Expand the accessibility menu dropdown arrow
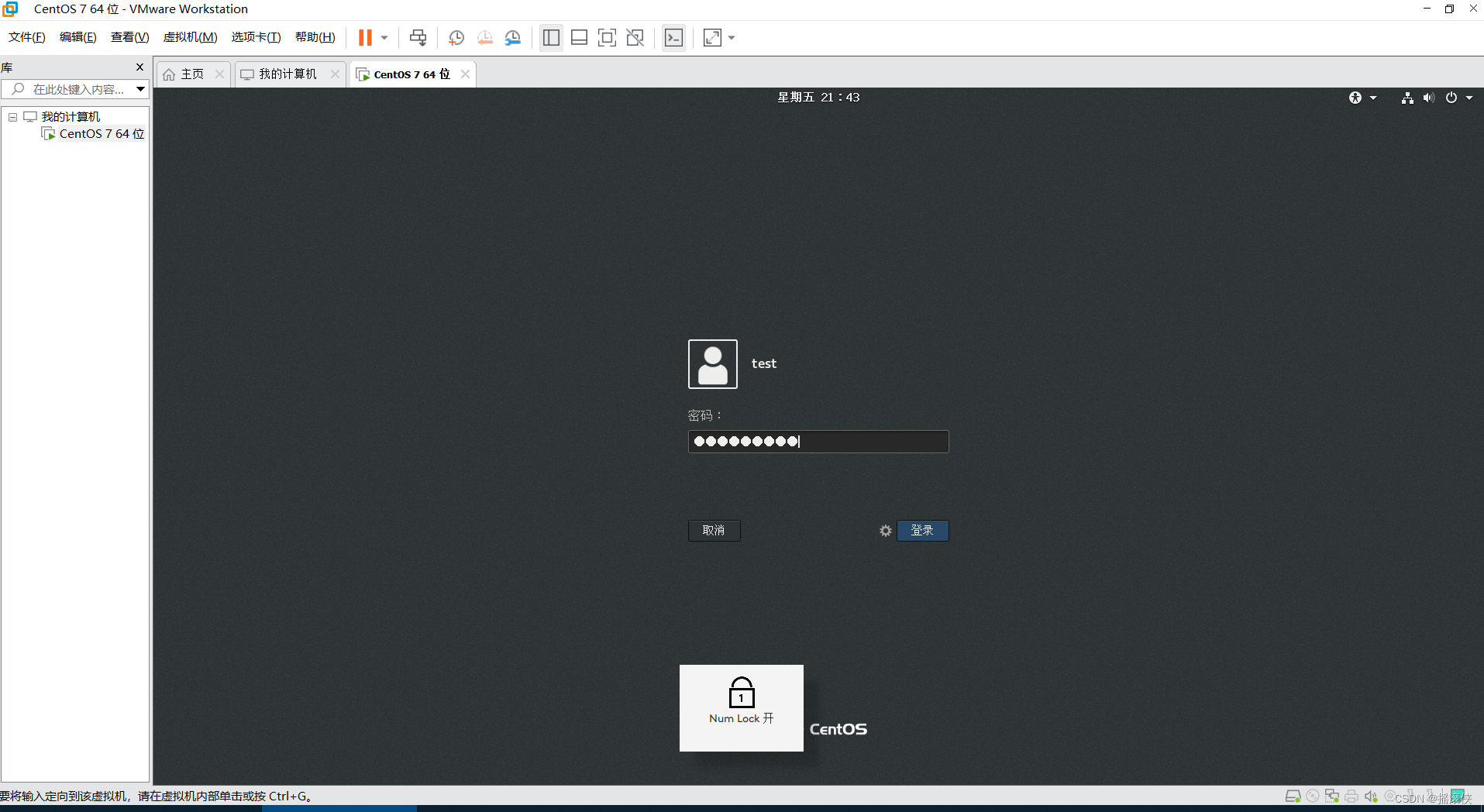The width and height of the screenshot is (1484, 812). click(1373, 98)
